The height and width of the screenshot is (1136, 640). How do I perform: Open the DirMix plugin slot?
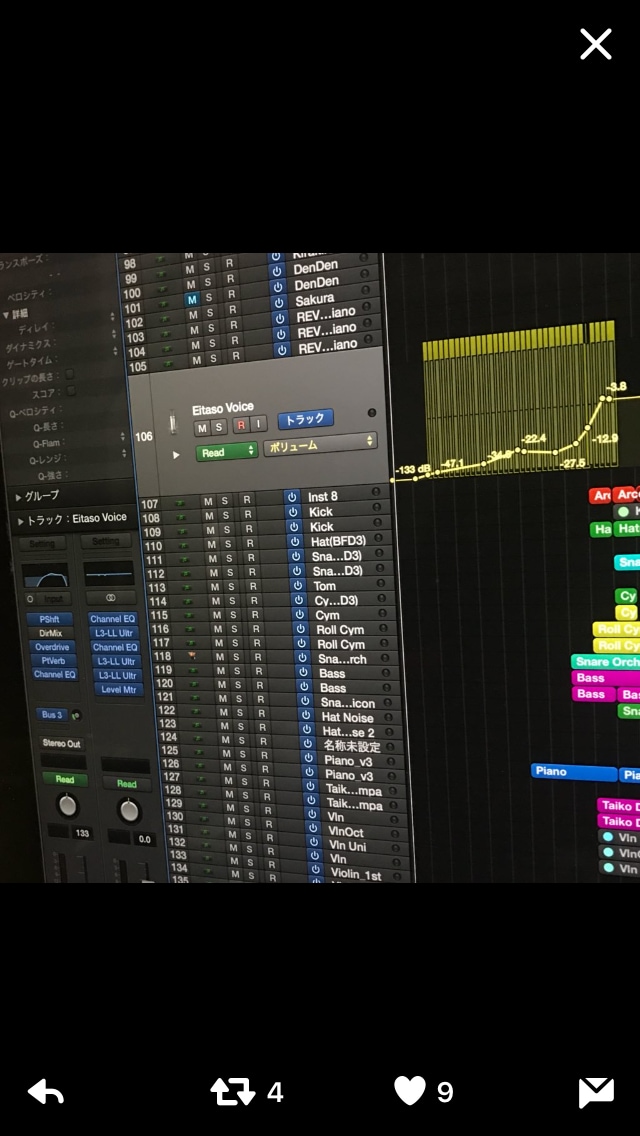51,633
